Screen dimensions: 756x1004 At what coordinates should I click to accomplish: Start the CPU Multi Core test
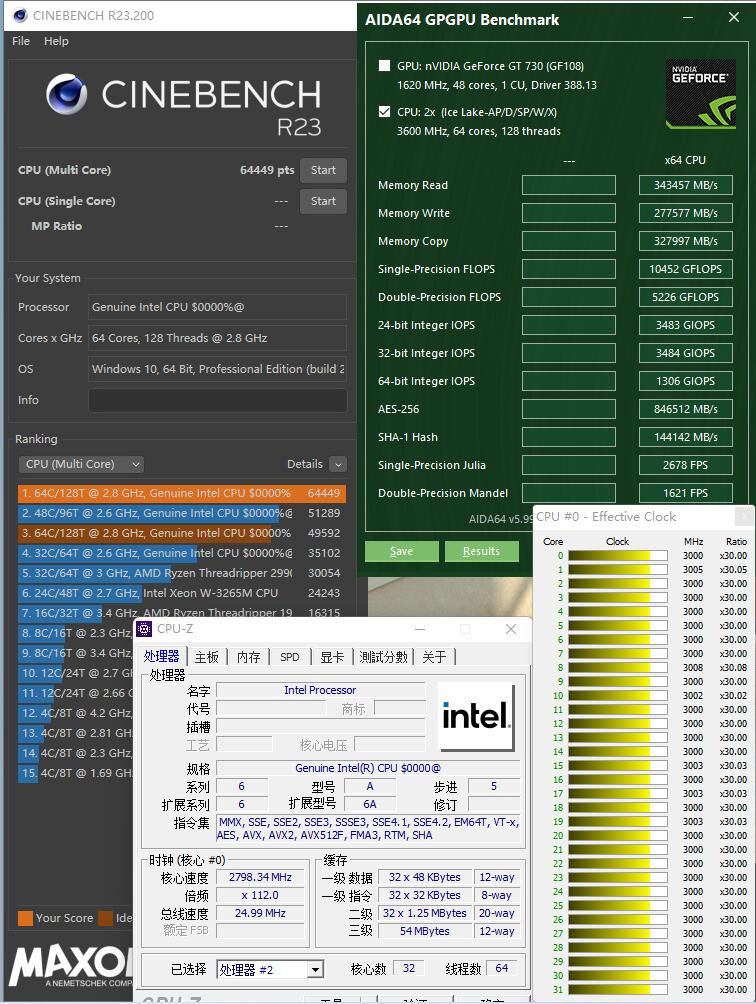tap(323, 170)
